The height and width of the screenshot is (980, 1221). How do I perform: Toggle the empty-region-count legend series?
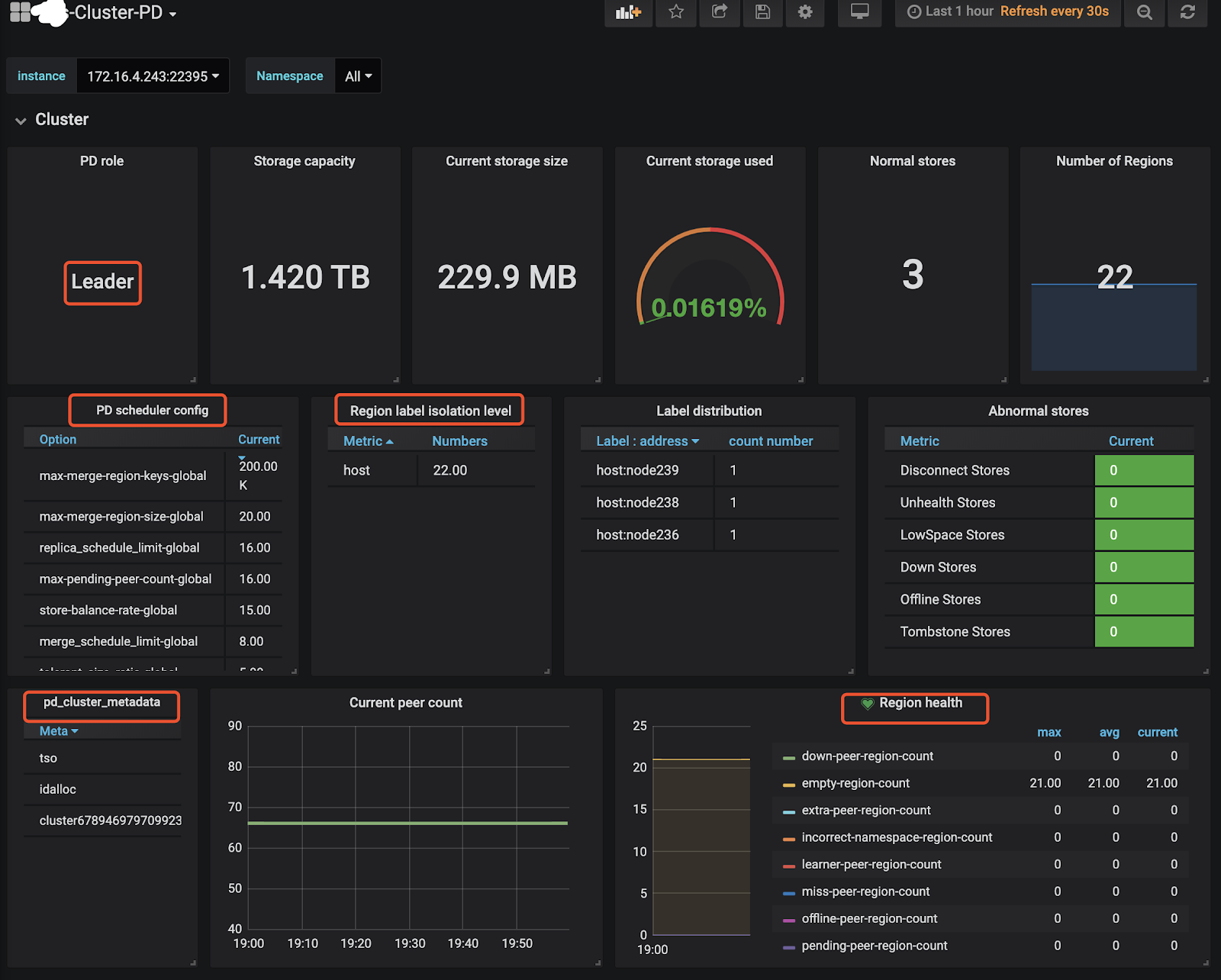point(855,783)
